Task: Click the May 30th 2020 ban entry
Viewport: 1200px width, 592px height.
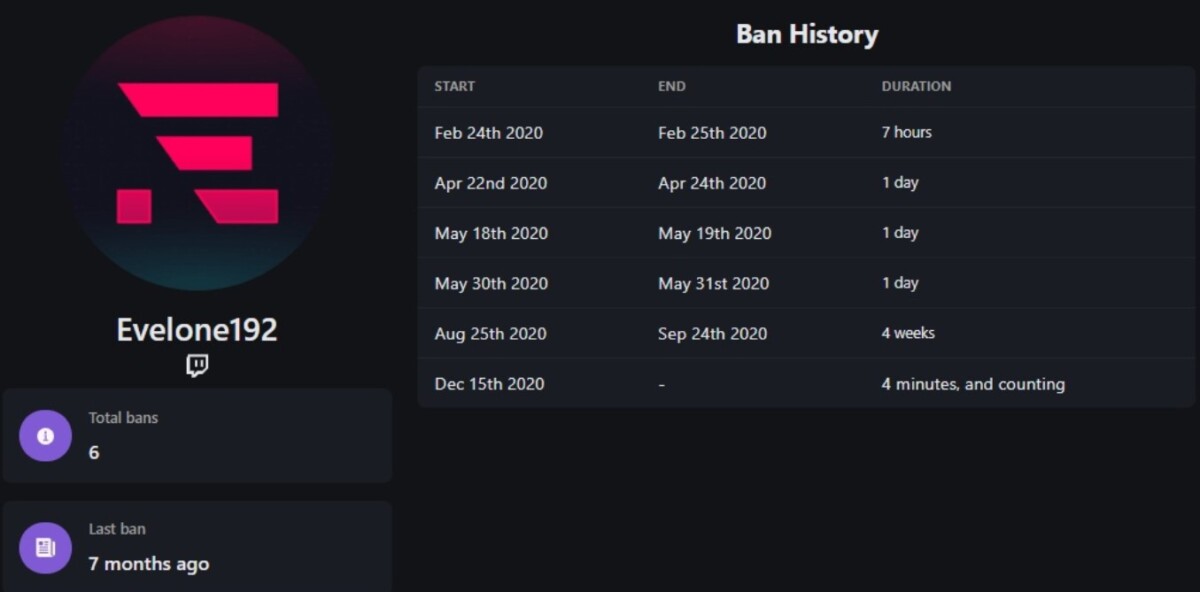Action: coord(806,283)
